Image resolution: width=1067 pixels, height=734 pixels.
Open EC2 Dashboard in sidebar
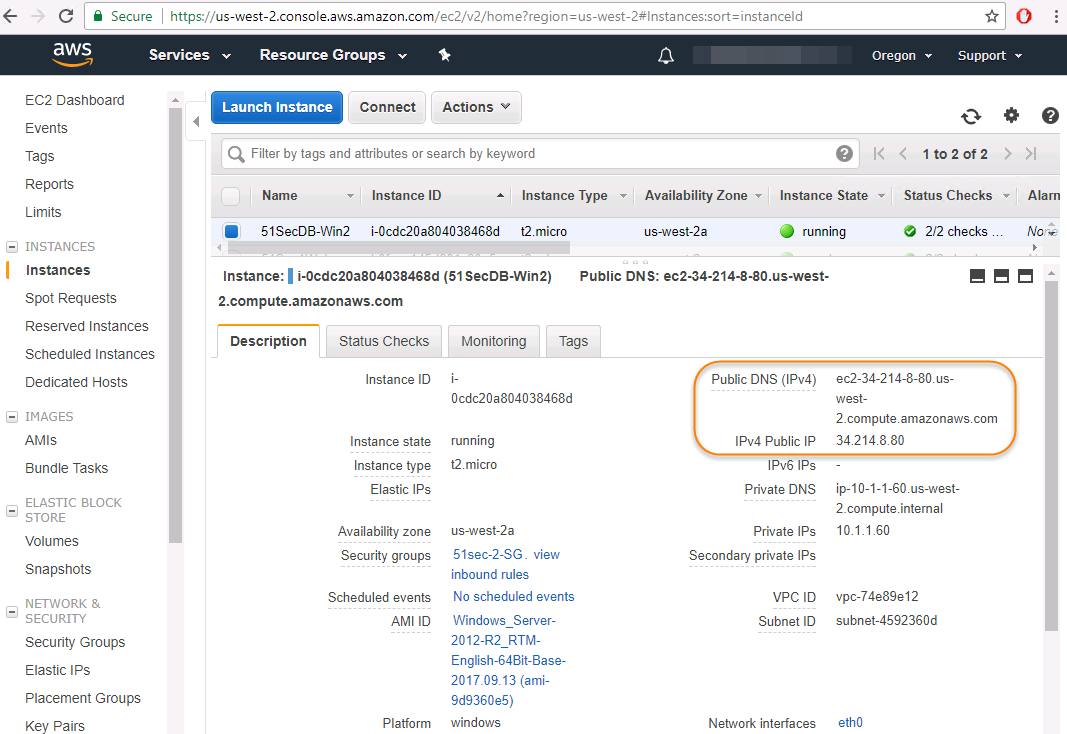[x=75, y=100]
